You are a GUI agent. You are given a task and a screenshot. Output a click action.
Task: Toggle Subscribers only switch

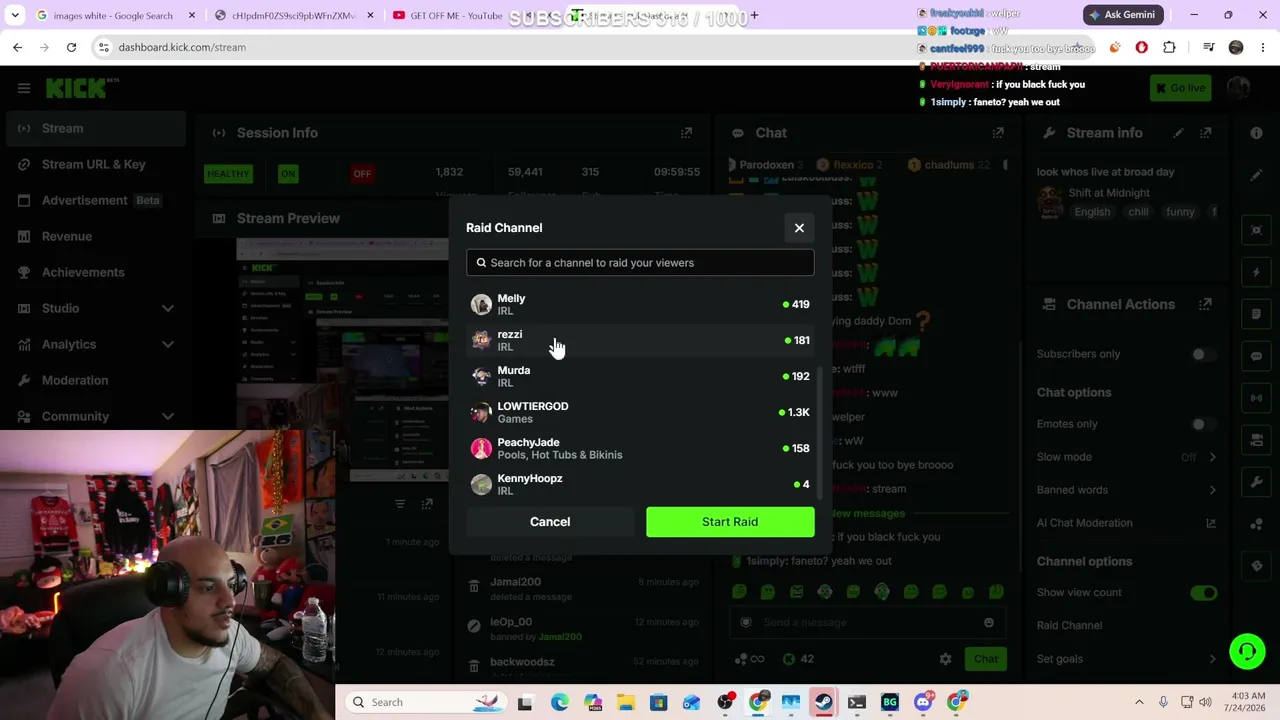(x=1203, y=354)
